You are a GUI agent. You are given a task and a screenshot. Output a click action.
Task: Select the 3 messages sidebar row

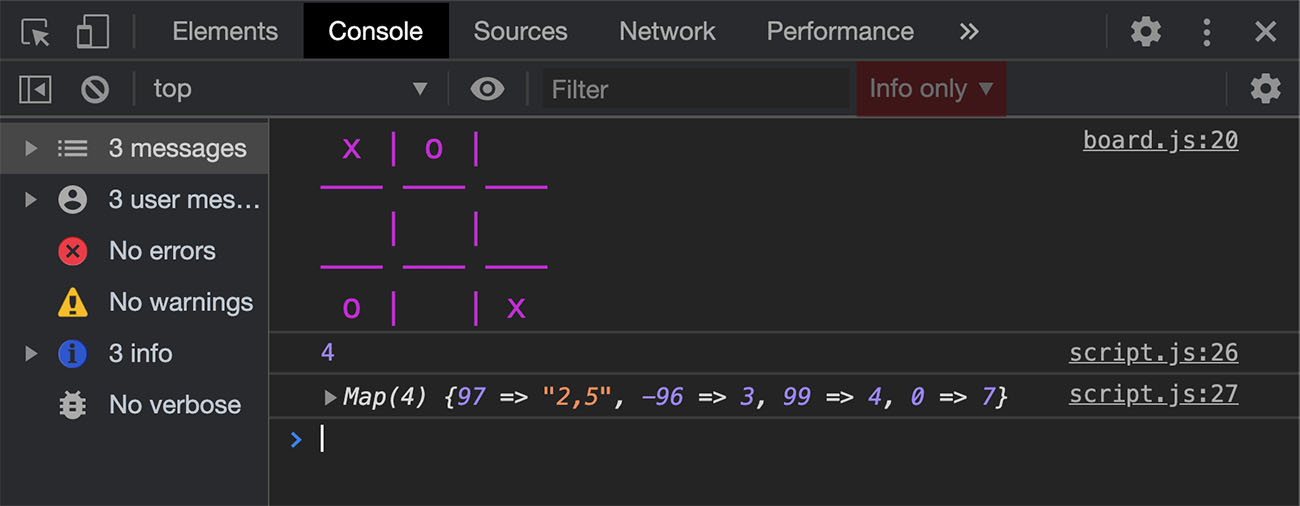click(134, 148)
